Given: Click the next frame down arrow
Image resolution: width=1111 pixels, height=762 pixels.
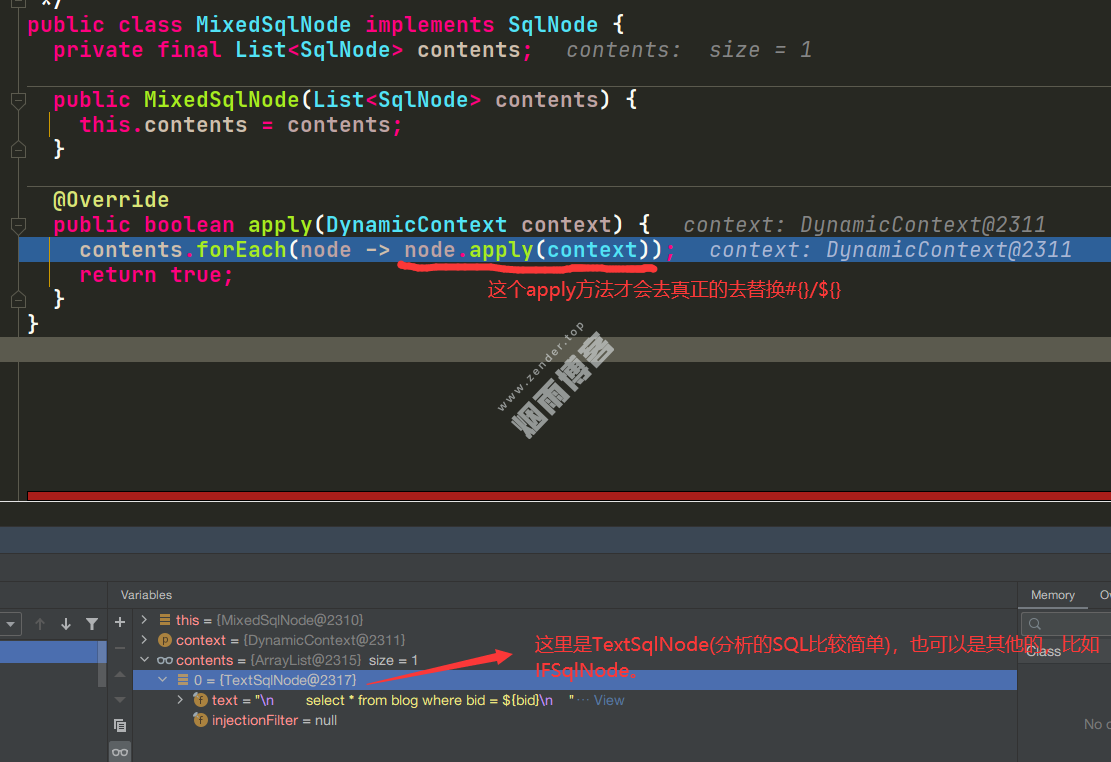Looking at the screenshot, I should 66,624.
